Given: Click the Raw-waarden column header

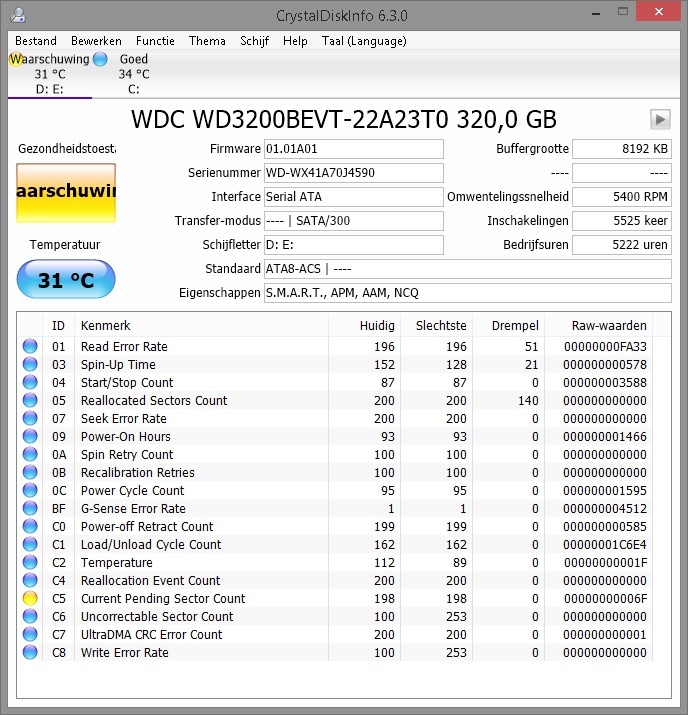Looking at the screenshot, I should [x=599, y=326].
